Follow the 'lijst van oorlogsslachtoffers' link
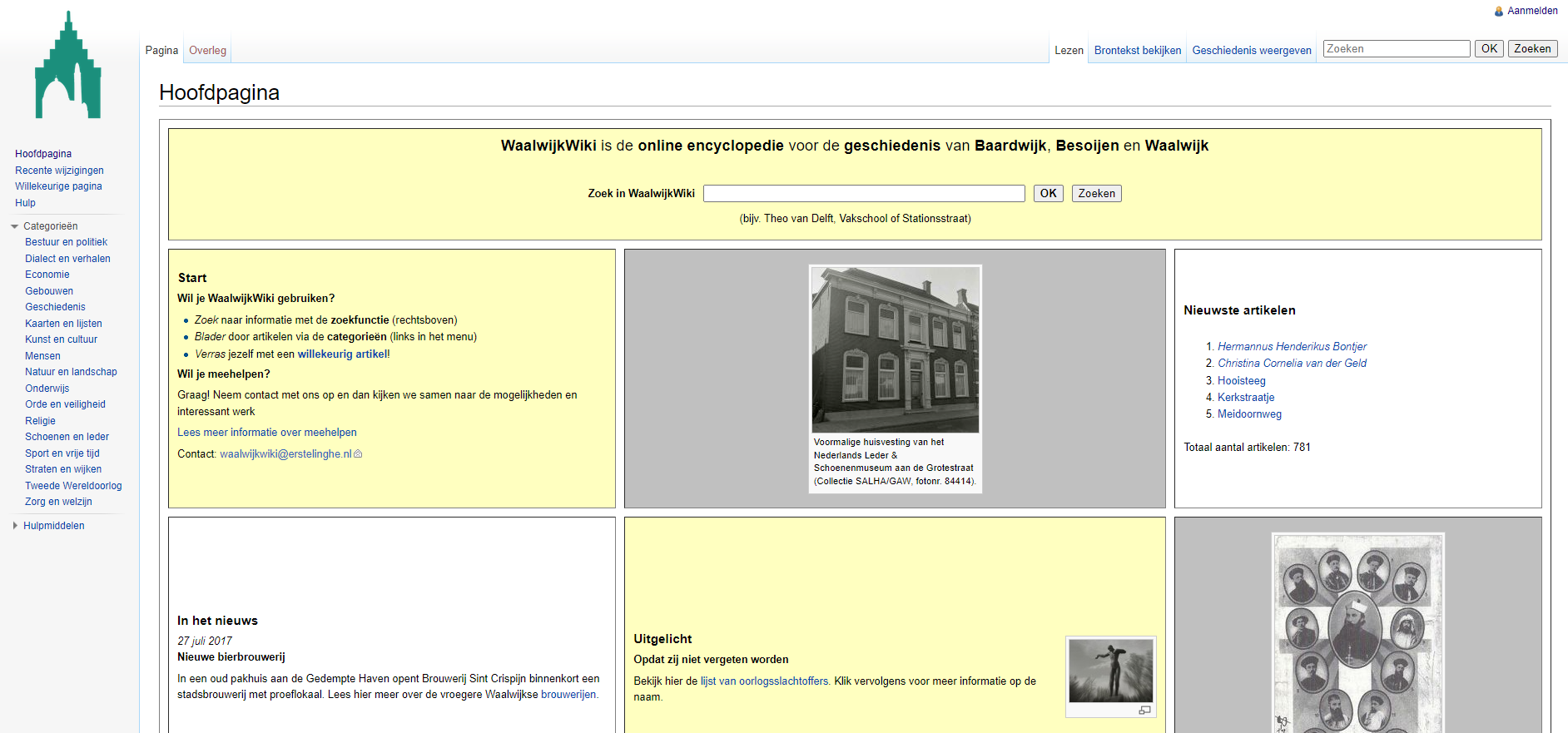The image size is (1568, 733). (x=764, y=681)
